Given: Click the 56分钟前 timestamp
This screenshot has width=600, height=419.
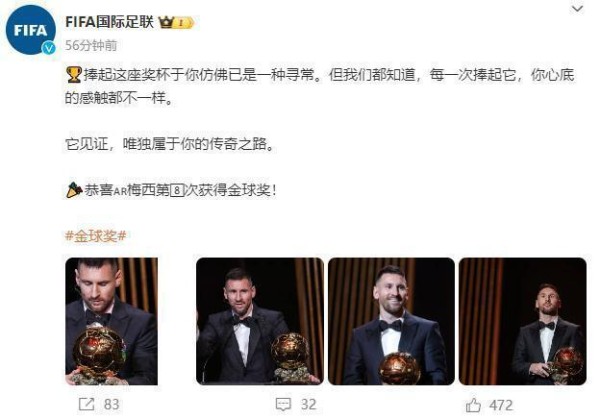Looking at the screenshot, I should tap(91, 46).
